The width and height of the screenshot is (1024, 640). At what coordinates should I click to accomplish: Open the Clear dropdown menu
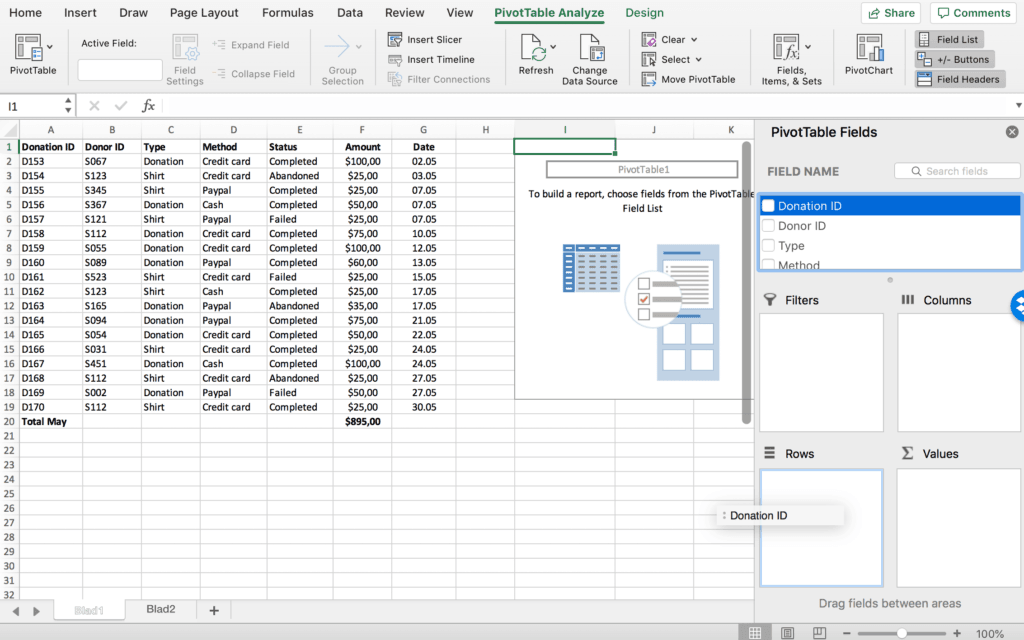tap(670, 39)
